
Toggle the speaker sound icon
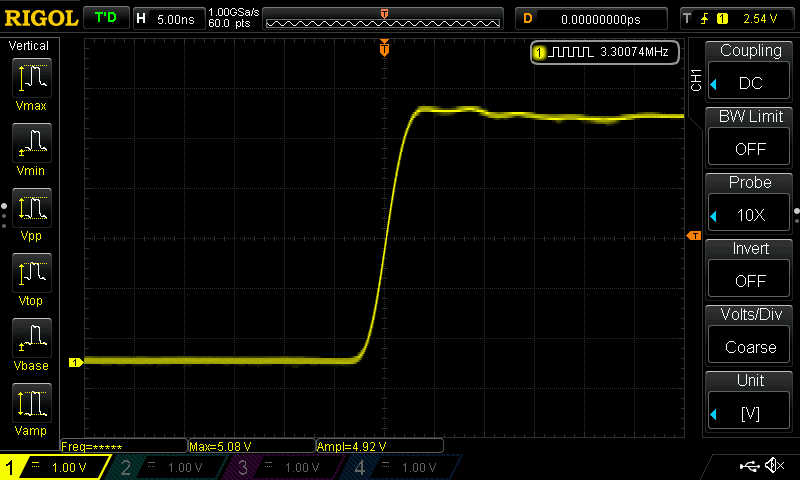coord(774,466)
